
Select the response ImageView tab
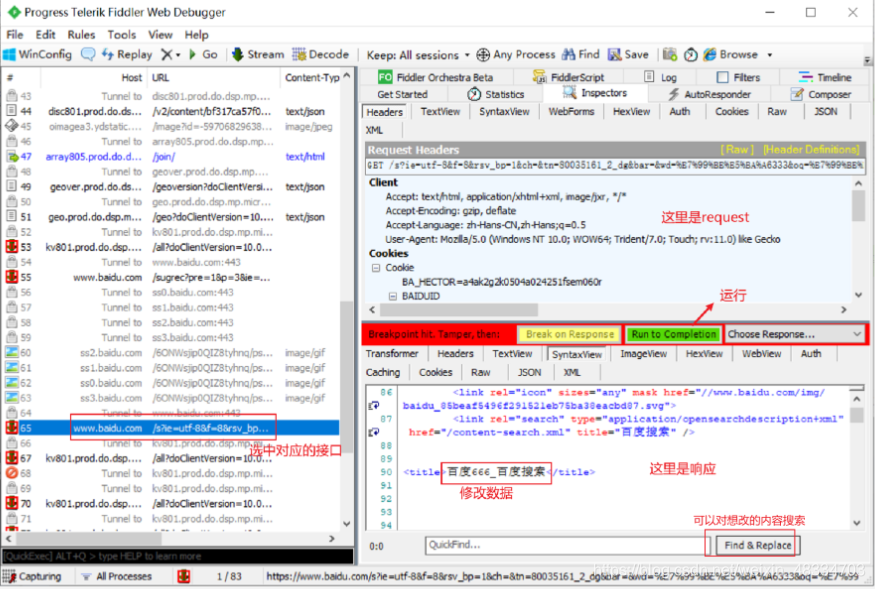[x=643, y=353]
